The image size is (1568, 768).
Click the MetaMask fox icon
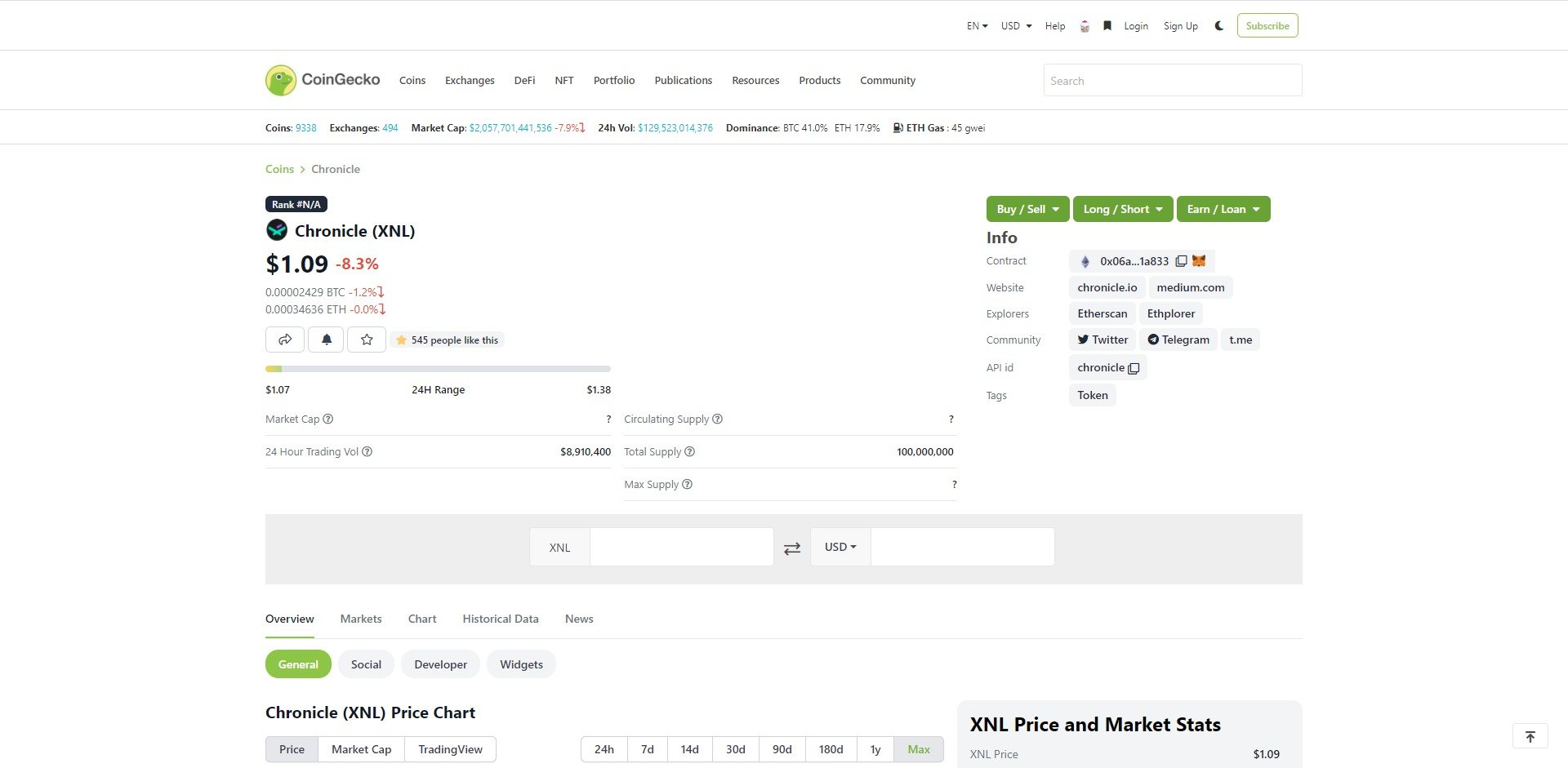[x=1199, y=261]
